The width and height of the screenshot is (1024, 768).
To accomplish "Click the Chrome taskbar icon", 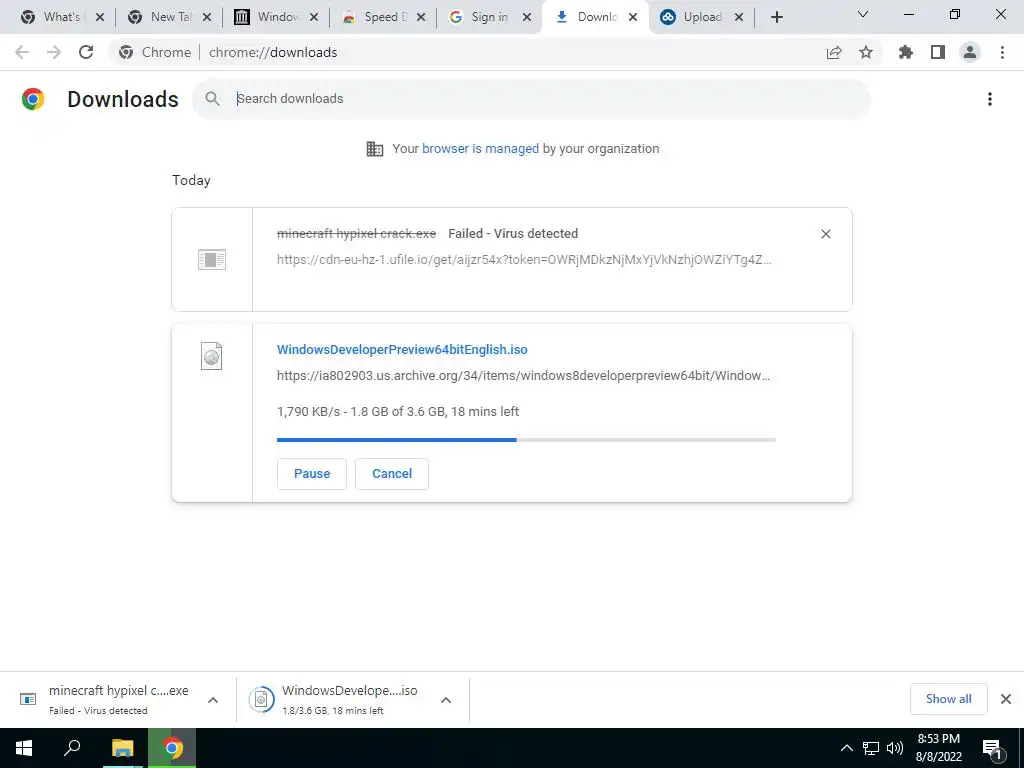I will pyautogui.click(x=172, y=748).
